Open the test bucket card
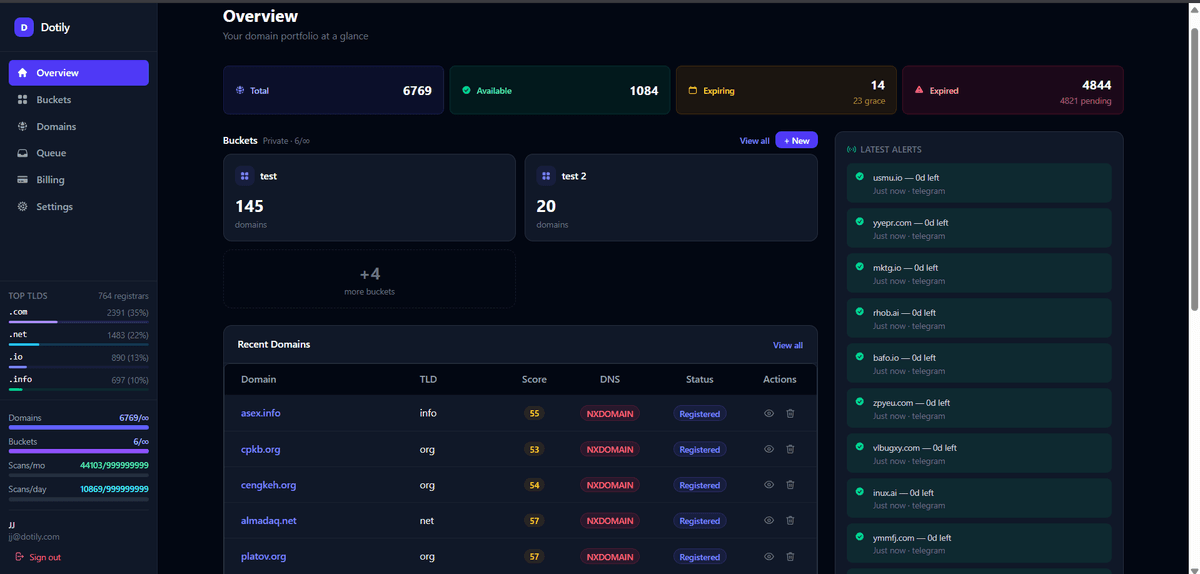This screenshot has width=1200, height=574. click(369, 197)
